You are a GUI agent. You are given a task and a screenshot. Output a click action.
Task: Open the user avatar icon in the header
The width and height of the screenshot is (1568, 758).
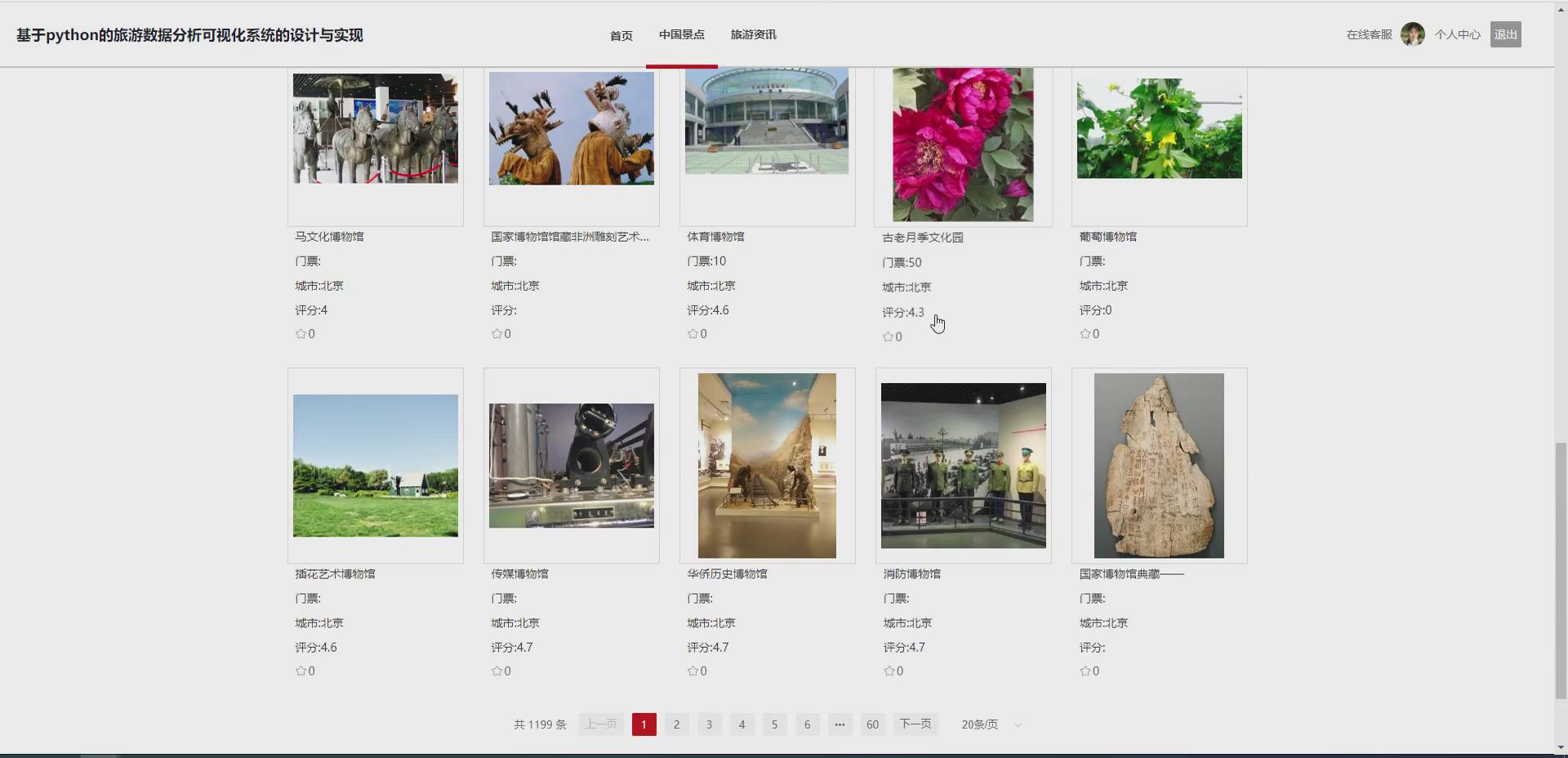point(1411,34)
